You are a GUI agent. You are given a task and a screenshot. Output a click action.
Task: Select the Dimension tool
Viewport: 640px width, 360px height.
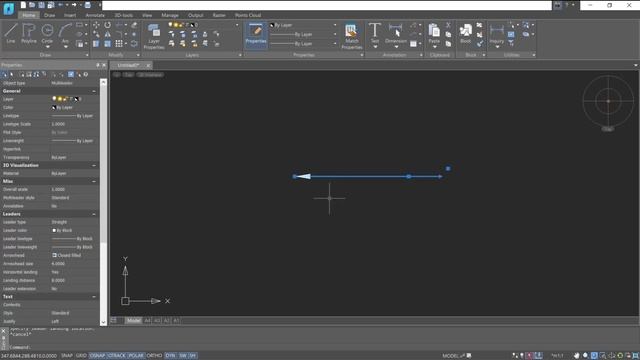[x=396, y=32]
